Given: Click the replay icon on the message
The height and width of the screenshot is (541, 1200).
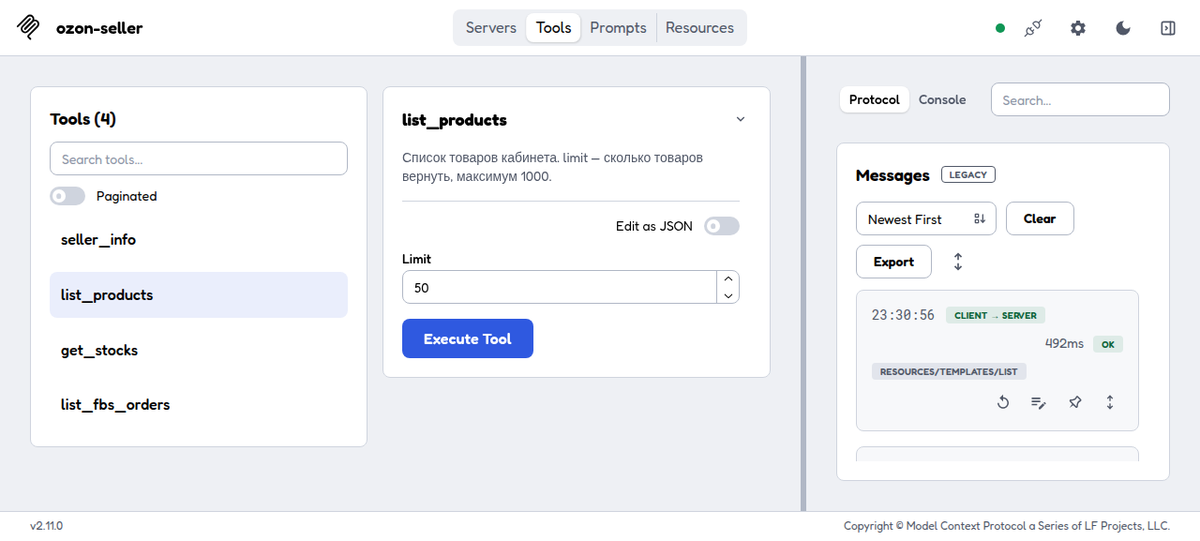Looking at the screenshot, I should pos(1003,402).
